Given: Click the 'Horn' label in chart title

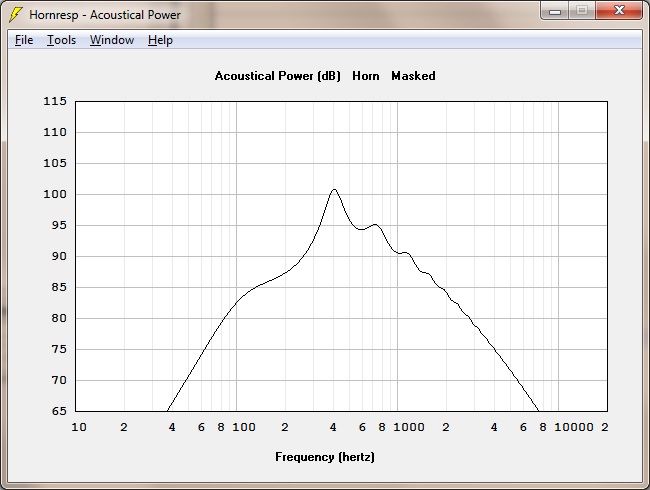Looking at the screenshot, I should coord(366,76).
